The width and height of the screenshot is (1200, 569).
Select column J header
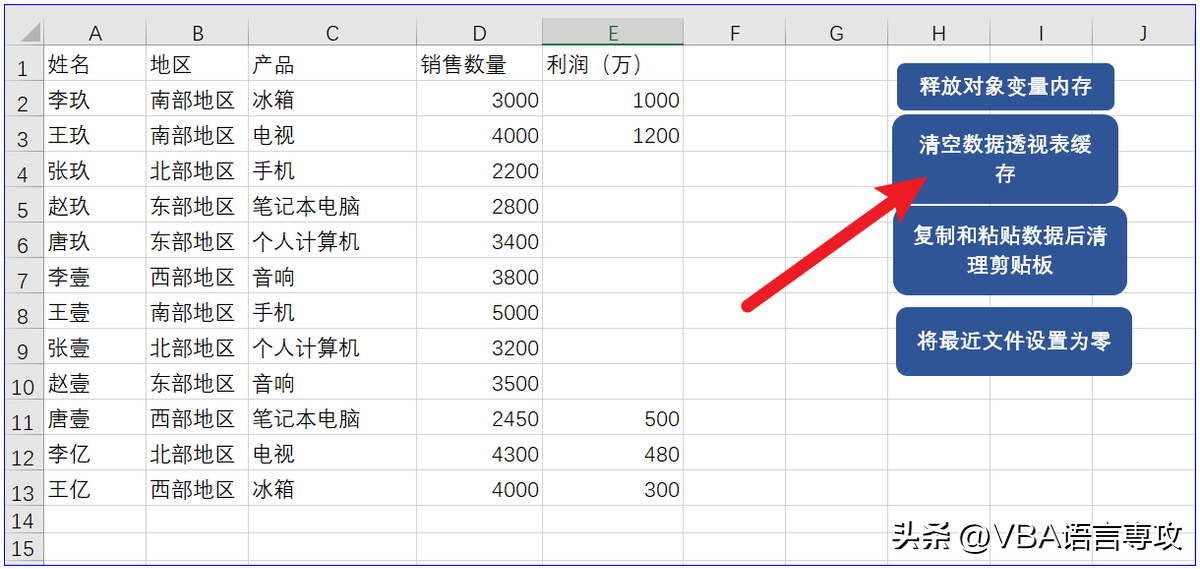[x=1143, y=33]
